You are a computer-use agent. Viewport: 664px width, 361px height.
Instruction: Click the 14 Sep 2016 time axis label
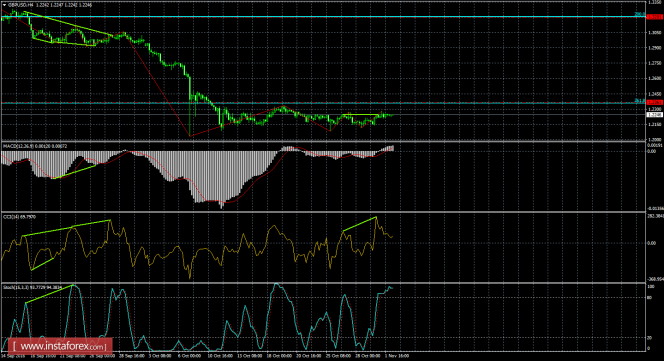[13, 356]
